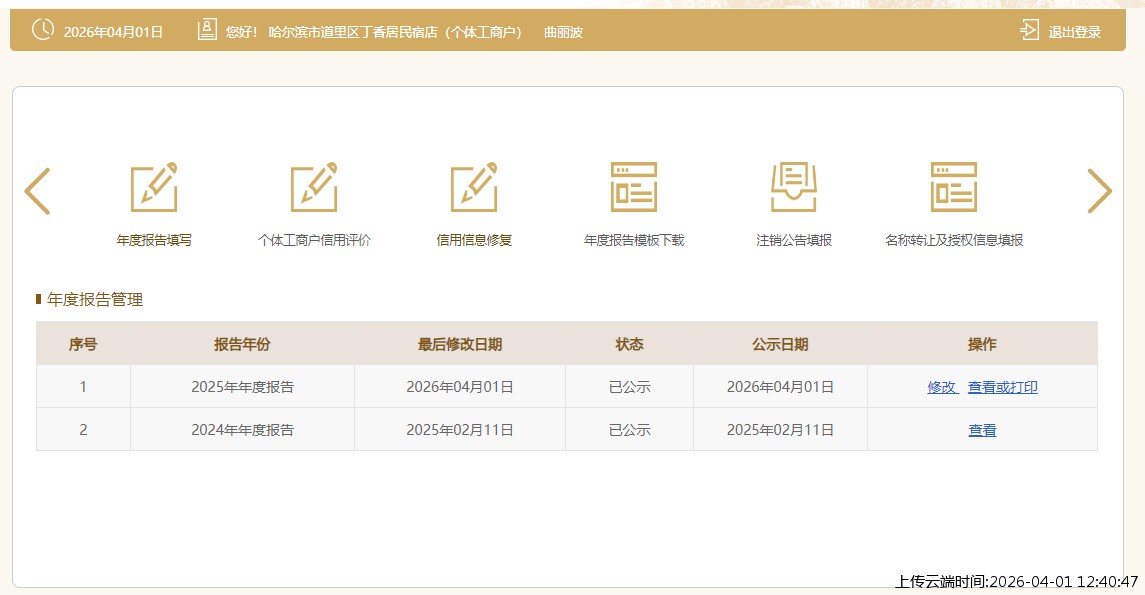This screenshot has height=595, width=1145.
Task: Click 查看 for the 2024年年度报告
Action: (982, 430)
